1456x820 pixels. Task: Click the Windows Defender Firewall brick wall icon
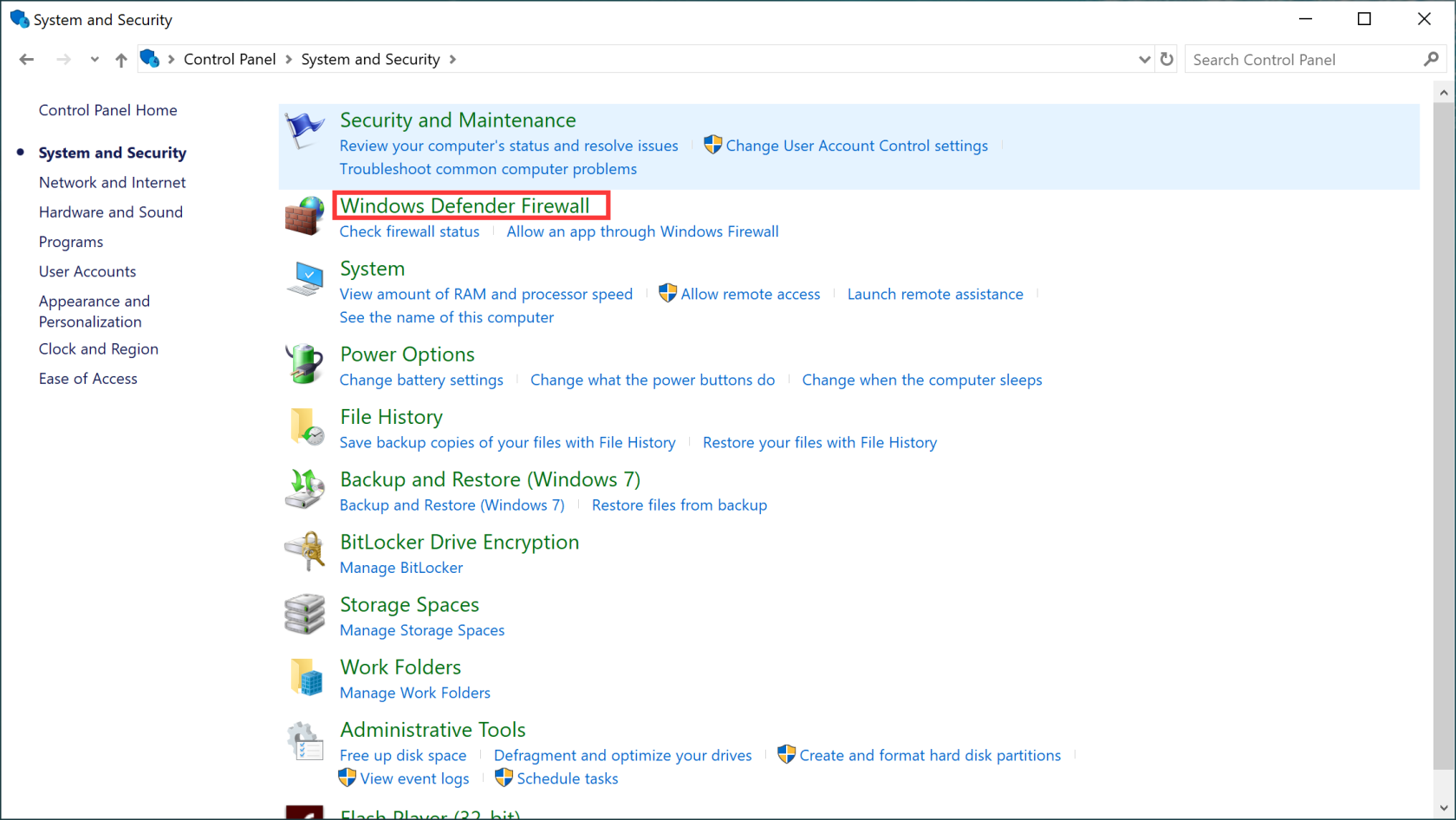click(x=304, y=216)
